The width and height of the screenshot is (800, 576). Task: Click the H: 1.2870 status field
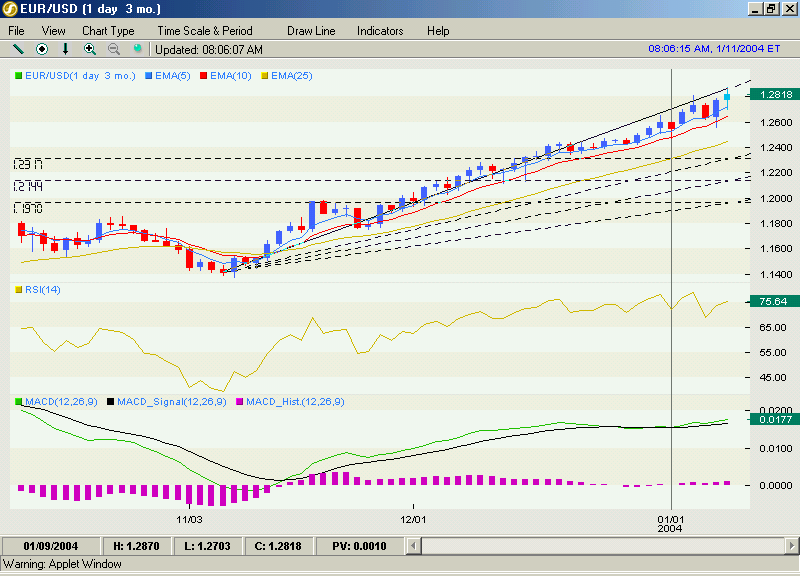(136, 546)
